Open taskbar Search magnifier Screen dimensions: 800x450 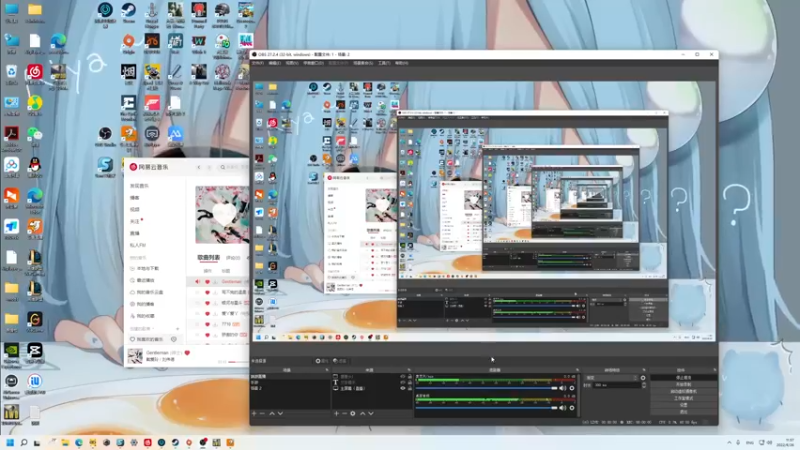(x=23, y=442)
